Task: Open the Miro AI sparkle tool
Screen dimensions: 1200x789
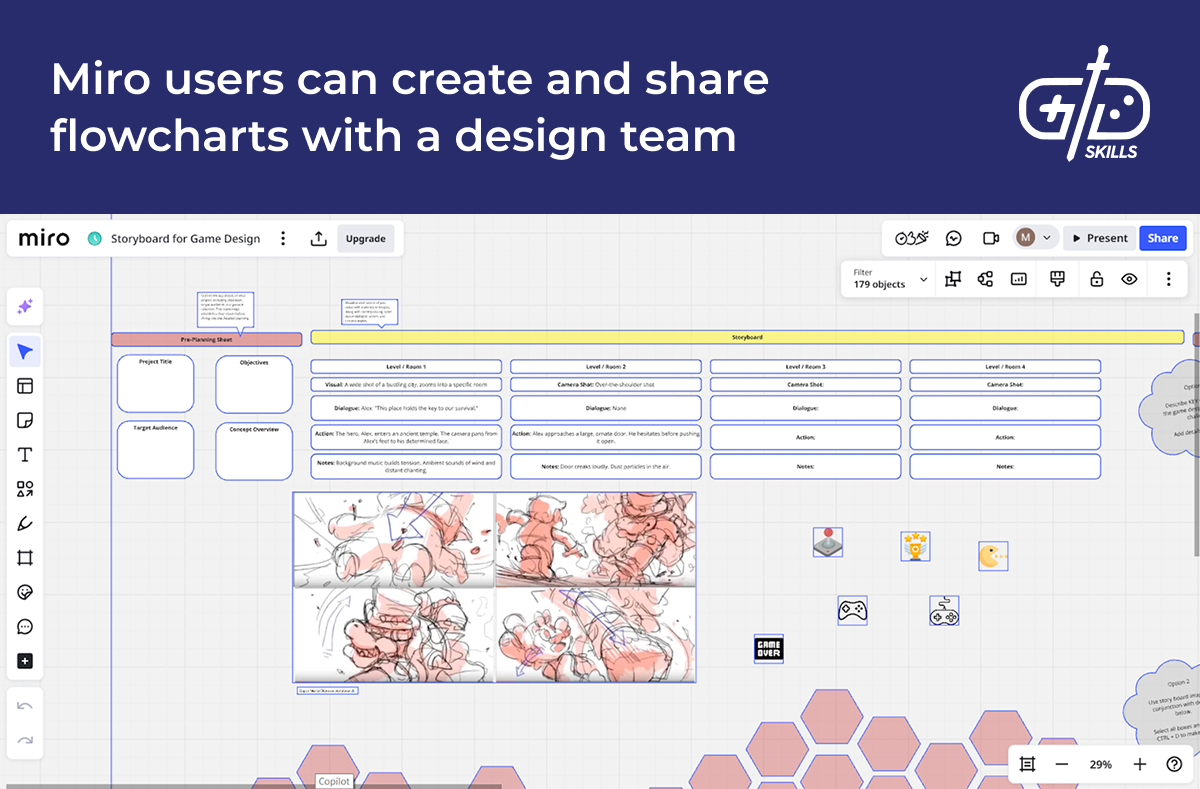Action: [x=25, y=307]
